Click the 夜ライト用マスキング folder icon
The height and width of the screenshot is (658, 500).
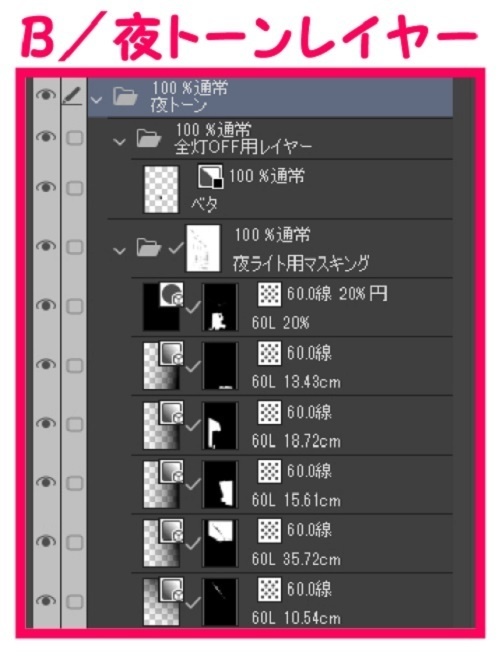click(x=149, y=247)
